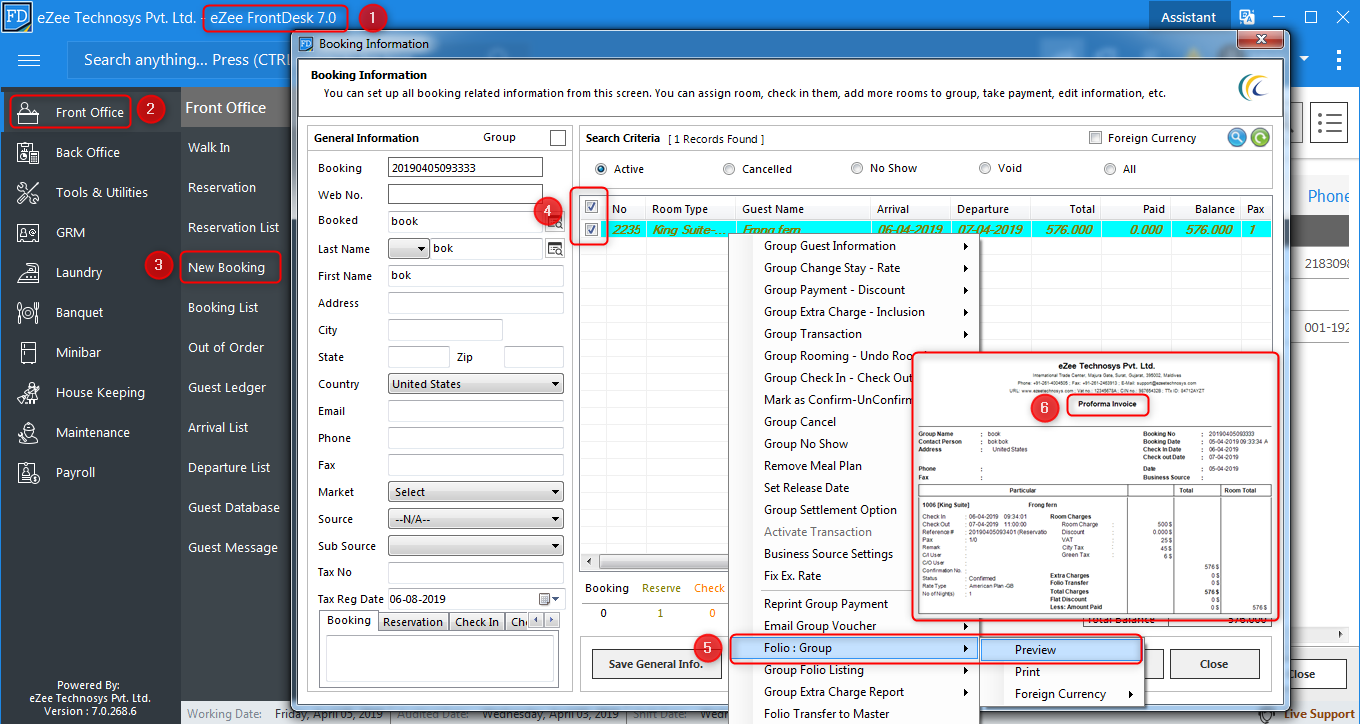Screen dimensions: 1360x724
Task: Click dropdown arrow next to three-dot menu
Action: 1304,60
